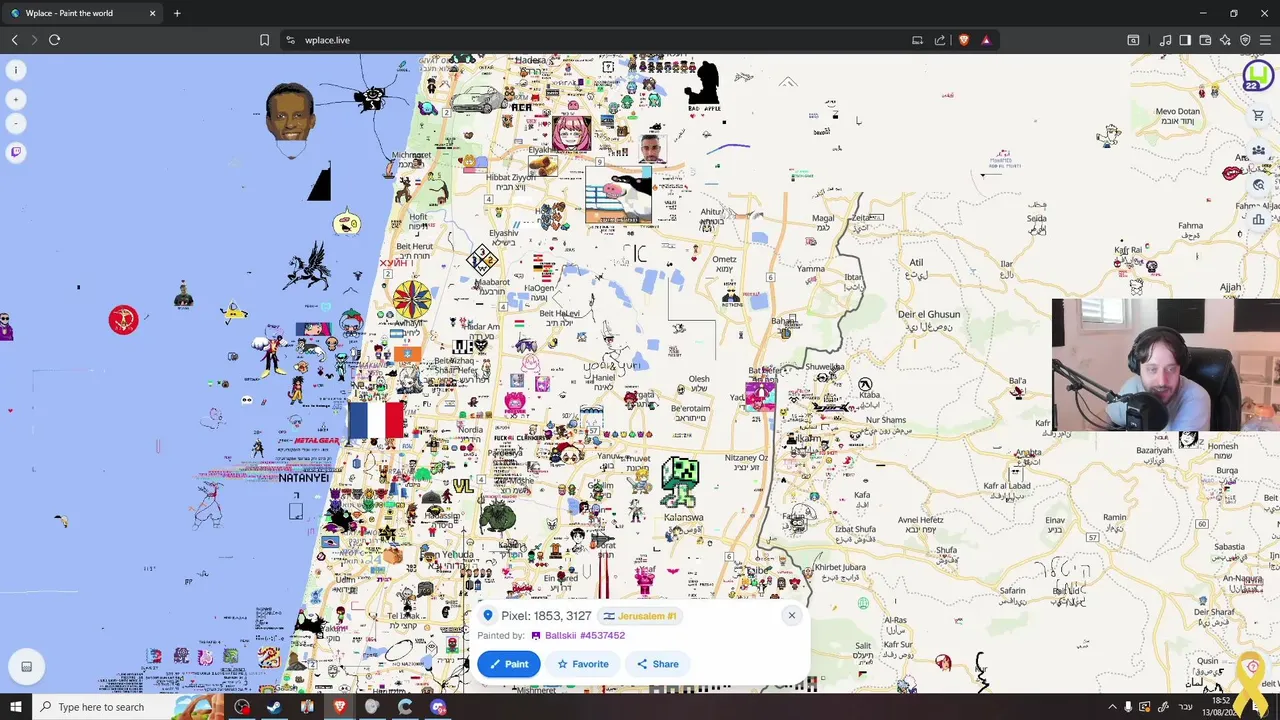Open Discord from the taskbar
Image resolution: width=1280 pixels, height=720 pixels.
pyautogui.click(x=438, y=707)
